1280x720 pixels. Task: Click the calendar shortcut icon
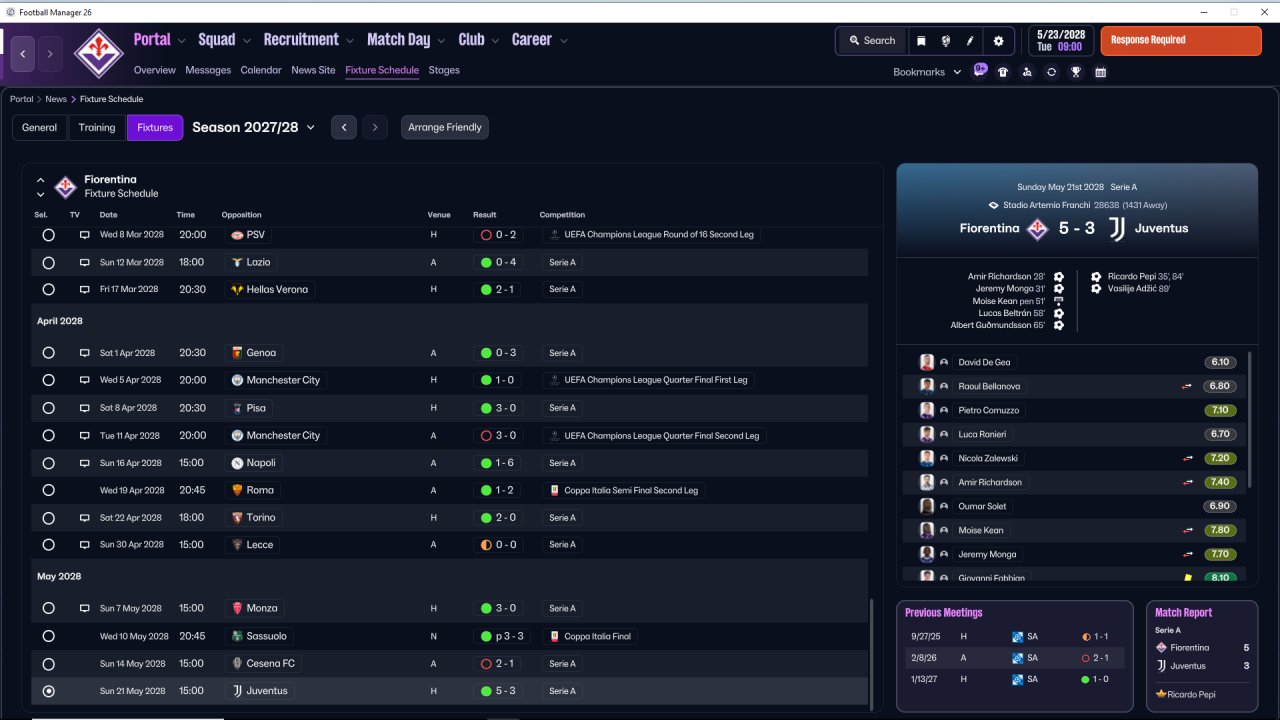[1101, 72]
